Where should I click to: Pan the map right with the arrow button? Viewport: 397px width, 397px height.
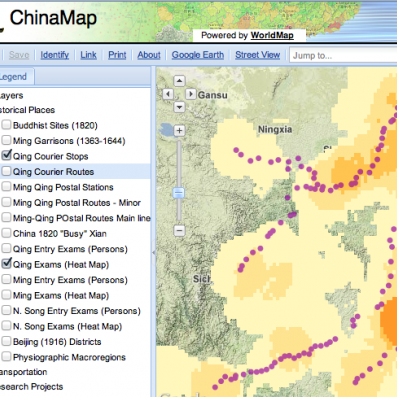(x=190, y=94)
